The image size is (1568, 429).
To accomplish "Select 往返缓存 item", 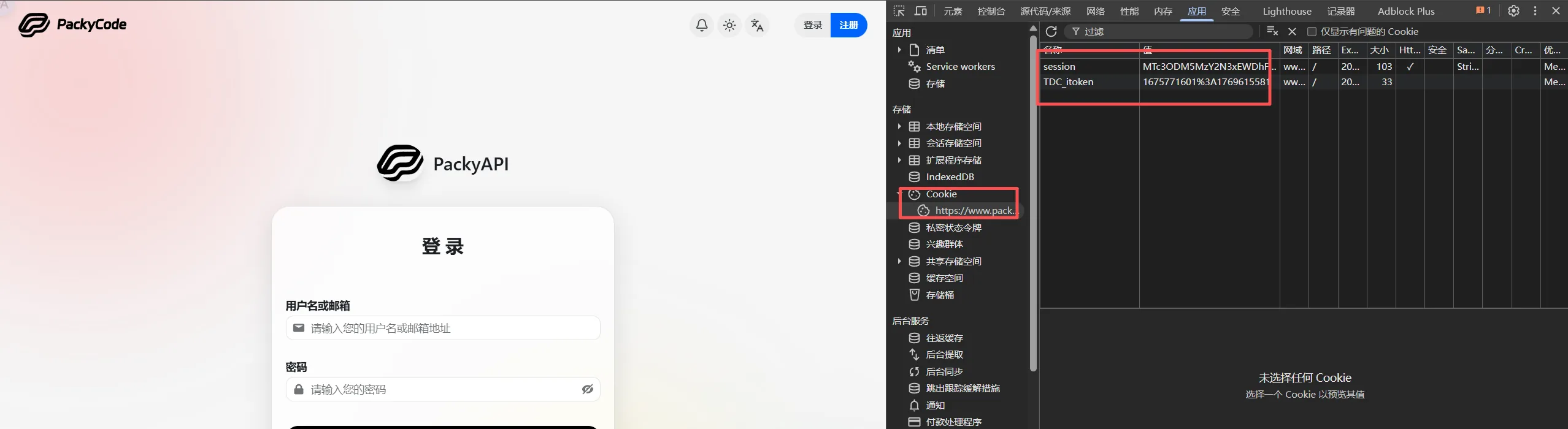I will [x=944, y=338].
